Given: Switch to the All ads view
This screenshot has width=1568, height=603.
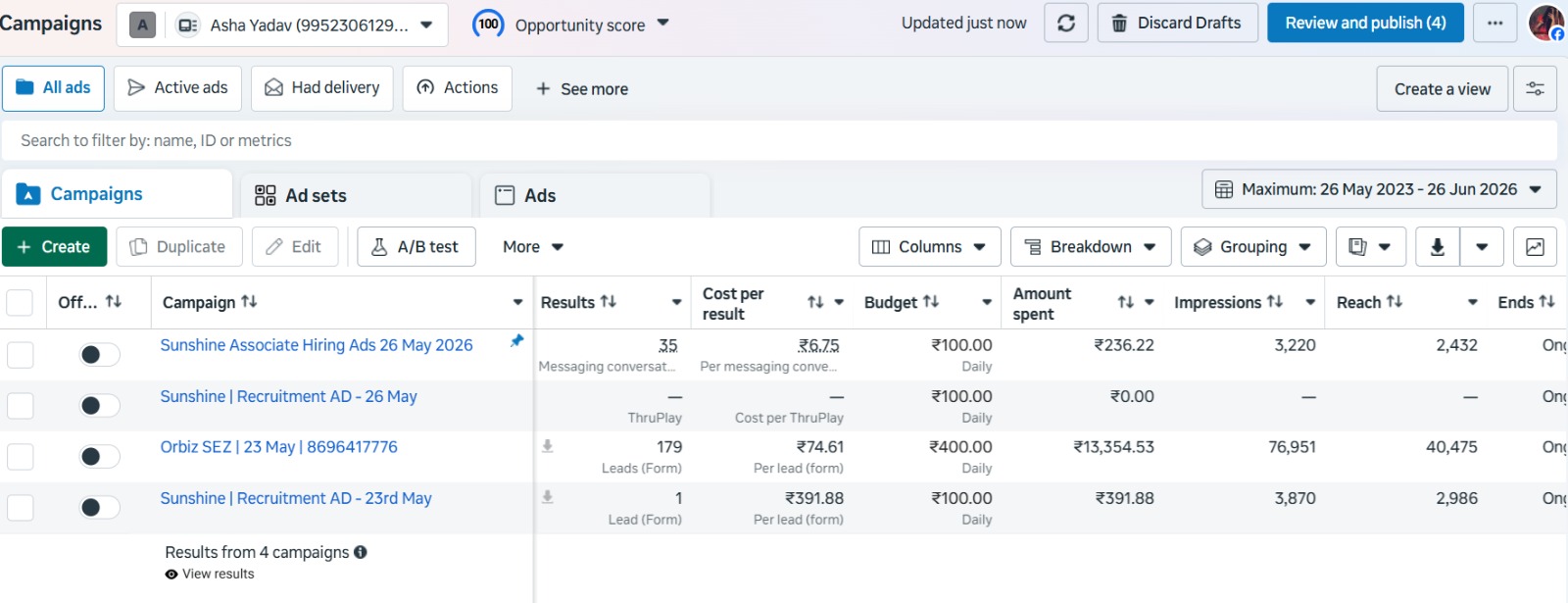Looking at the screenshot, I should pyautogui.click(x=54, y=88).
